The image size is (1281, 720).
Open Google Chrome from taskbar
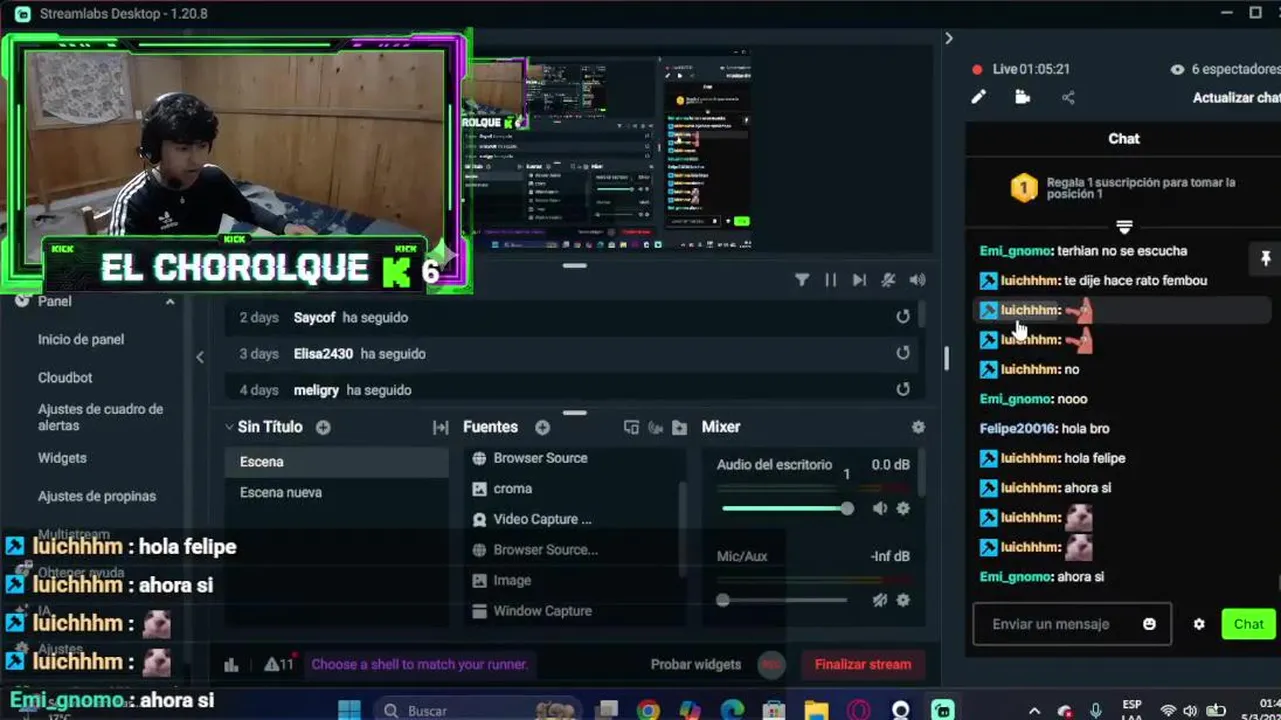[648, 711]
